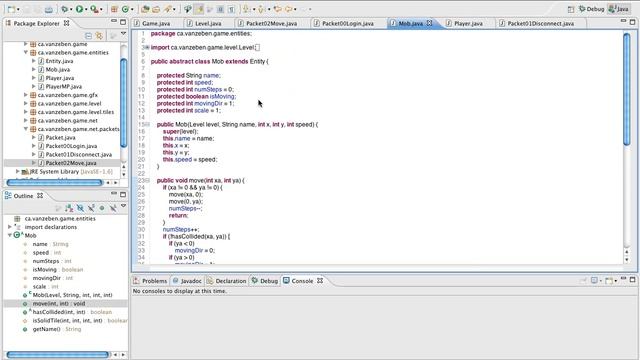The height and width of the screenshot is (360, 640).
Task: Collapse the ca.vanzeben.game.entities package
Action: coord(26,52)
